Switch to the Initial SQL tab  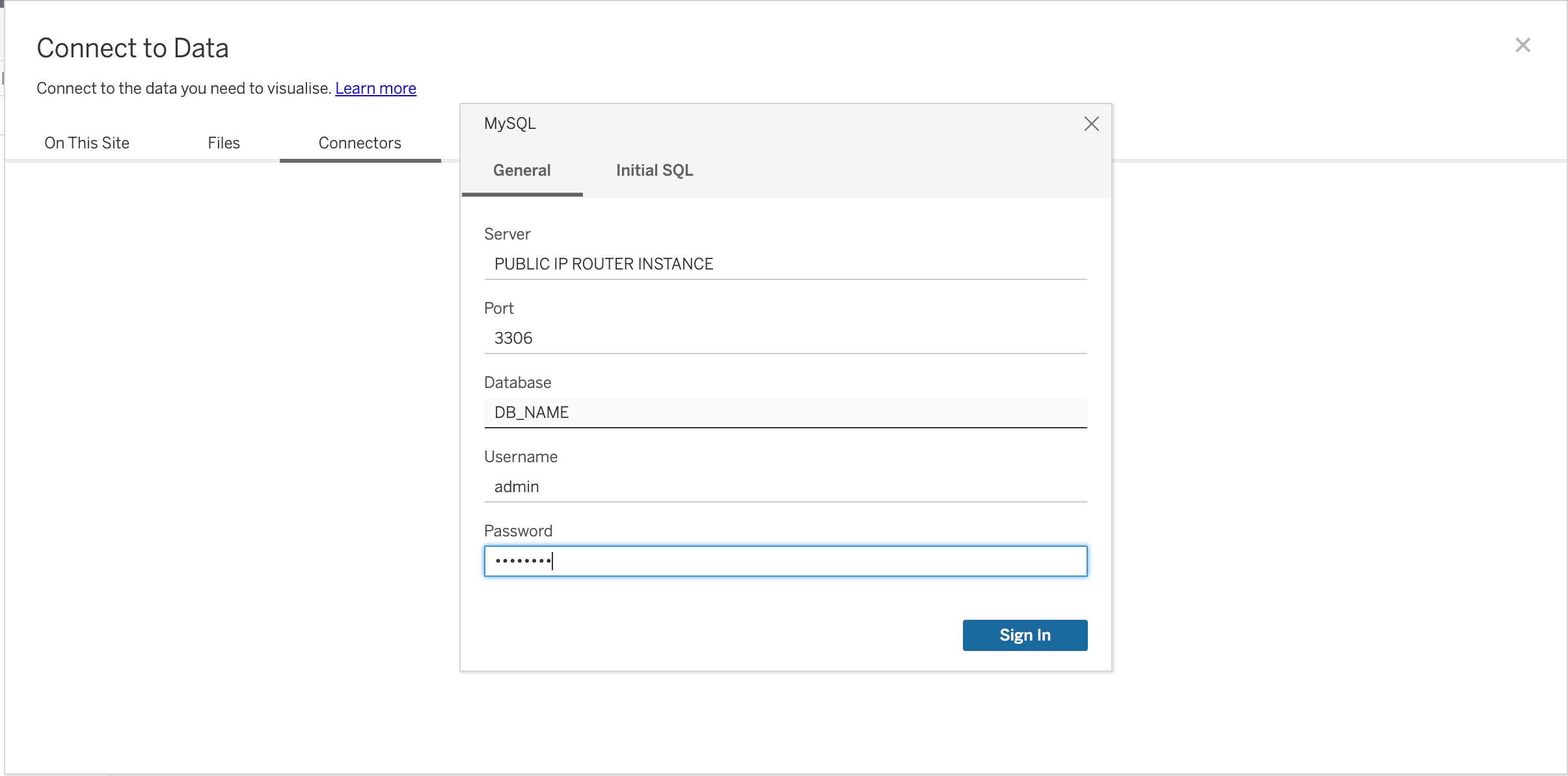653,170
